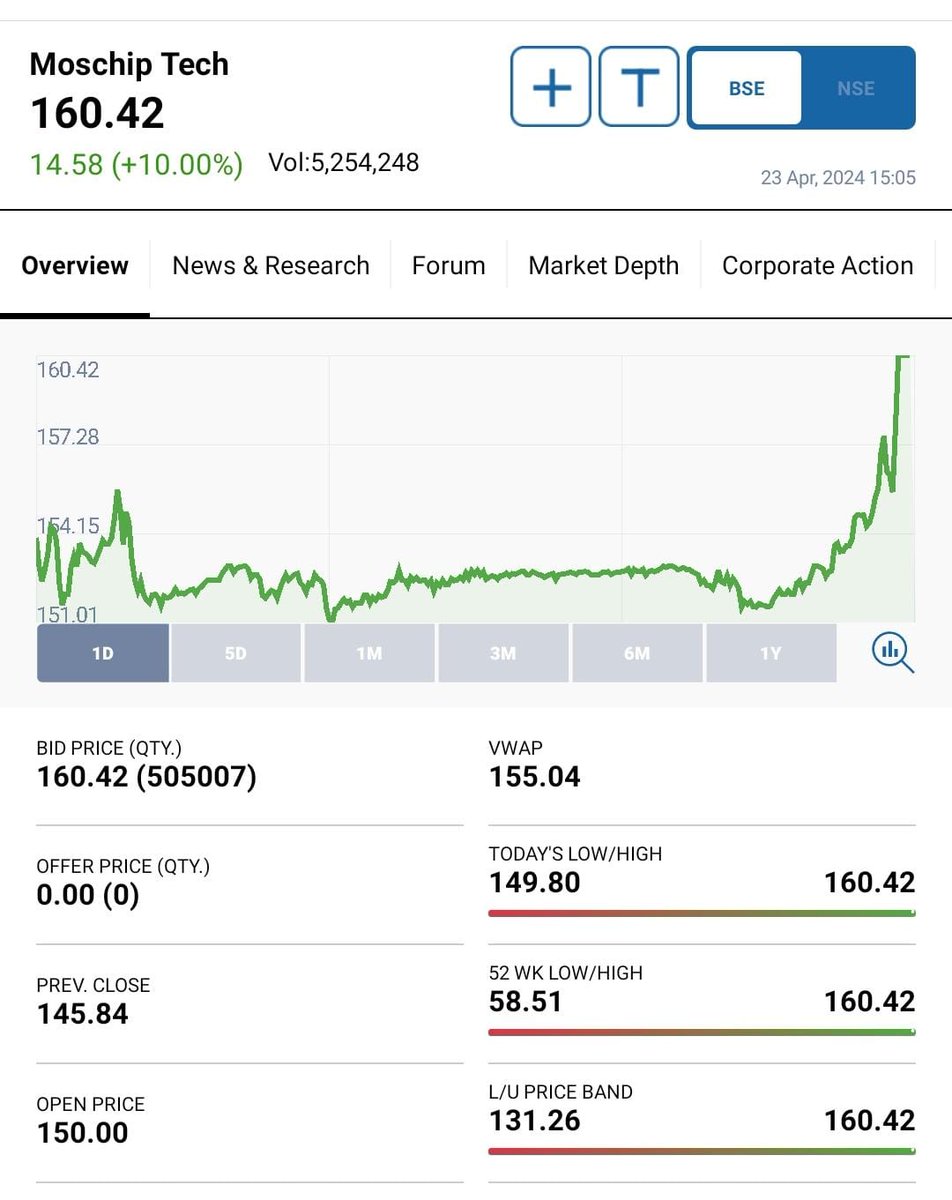
Task: Tap the previous close value 145.84
Action: coord(83,1014)
